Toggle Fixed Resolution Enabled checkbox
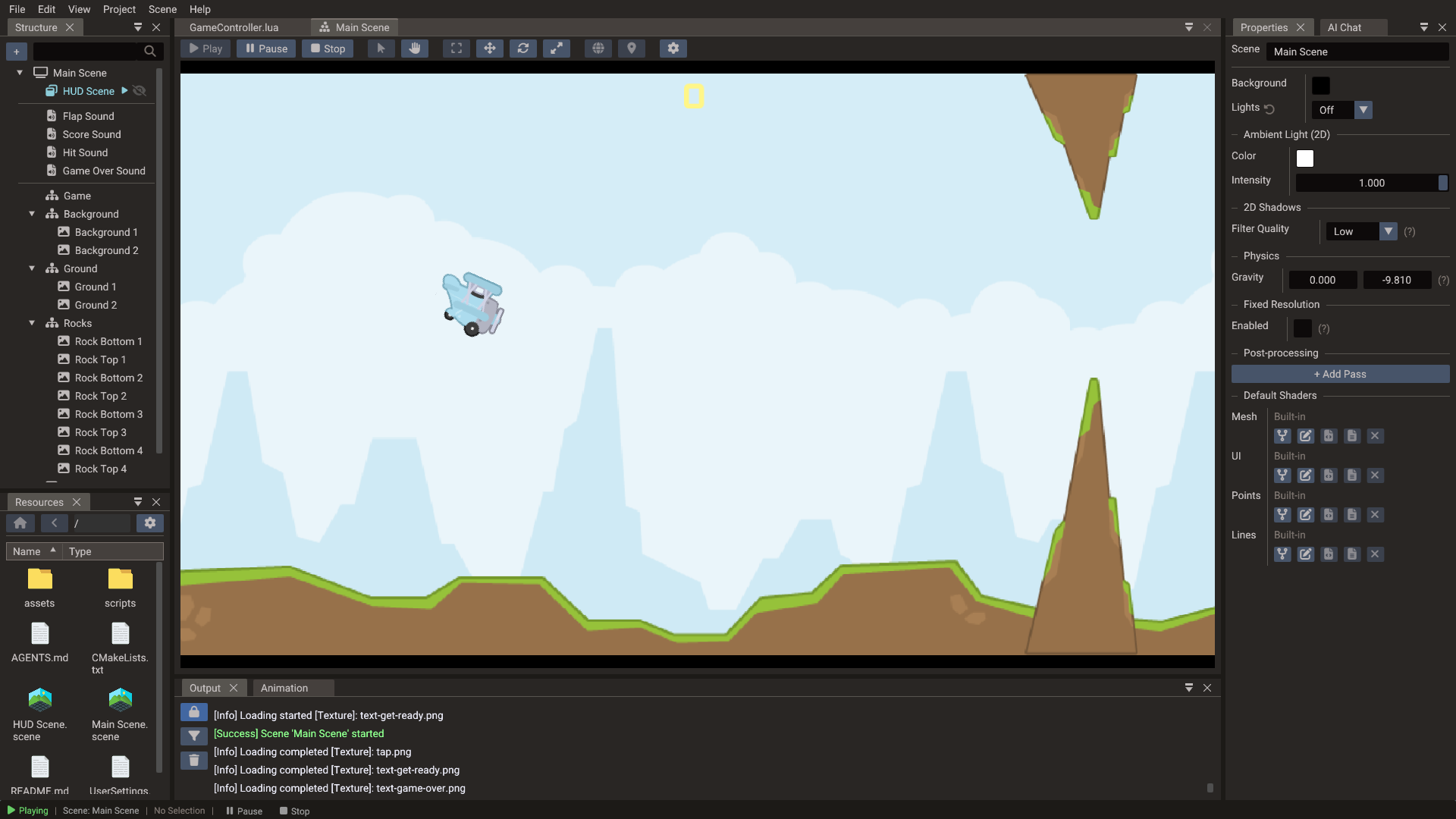1456x819 pixels. 1303,328
